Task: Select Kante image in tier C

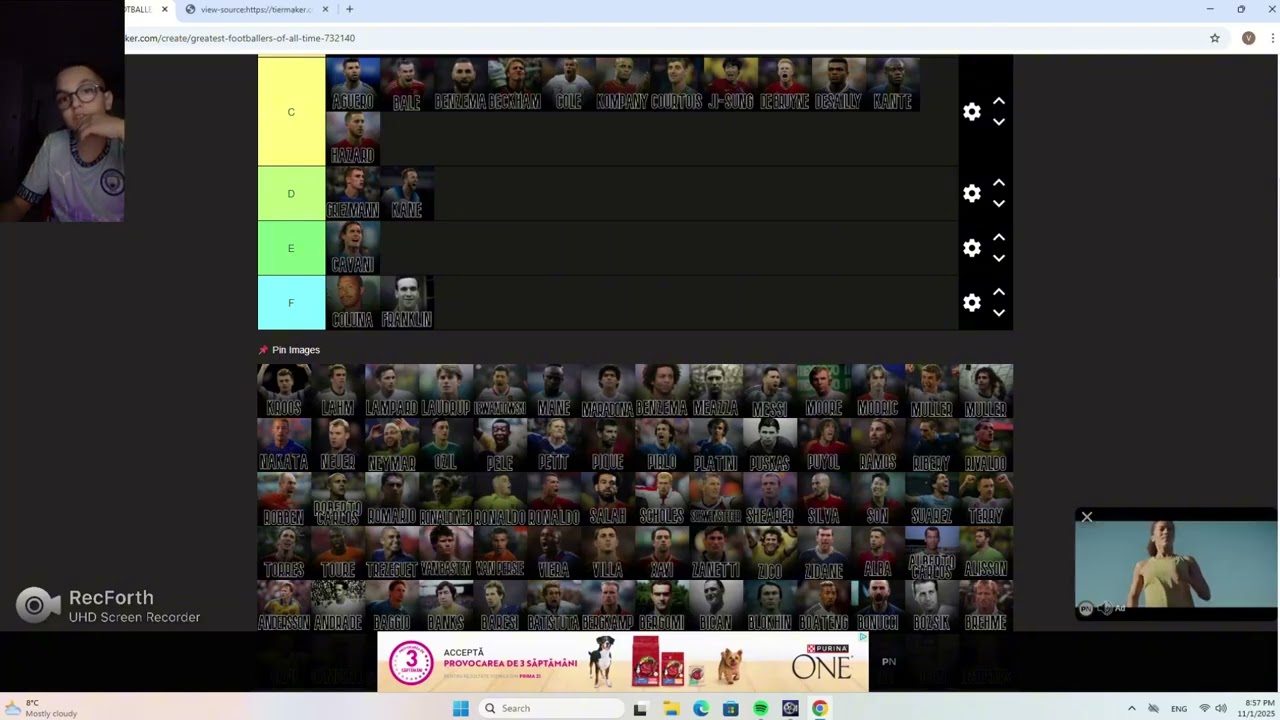Action: coord(892,85)
